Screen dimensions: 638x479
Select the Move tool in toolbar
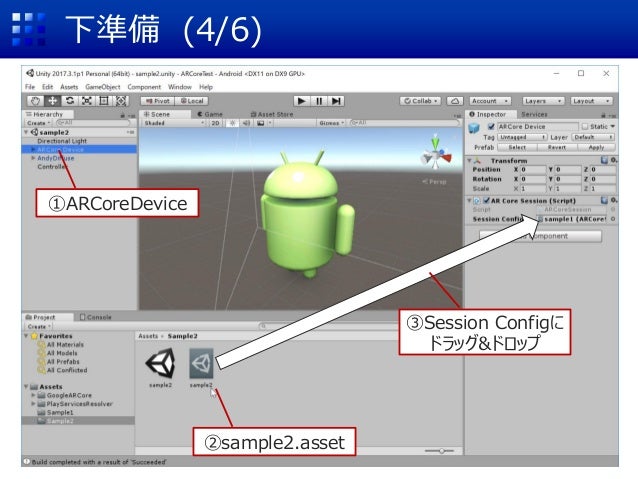(x=52, y=101)
